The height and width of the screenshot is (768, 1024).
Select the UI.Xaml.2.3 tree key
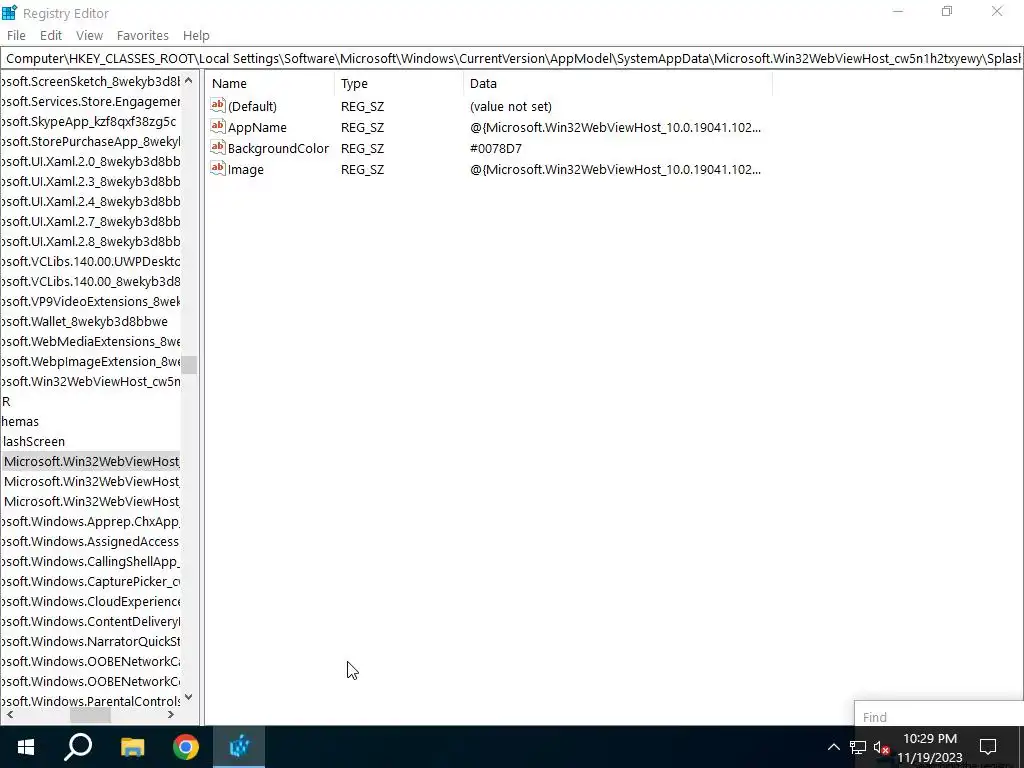point(90,181)
